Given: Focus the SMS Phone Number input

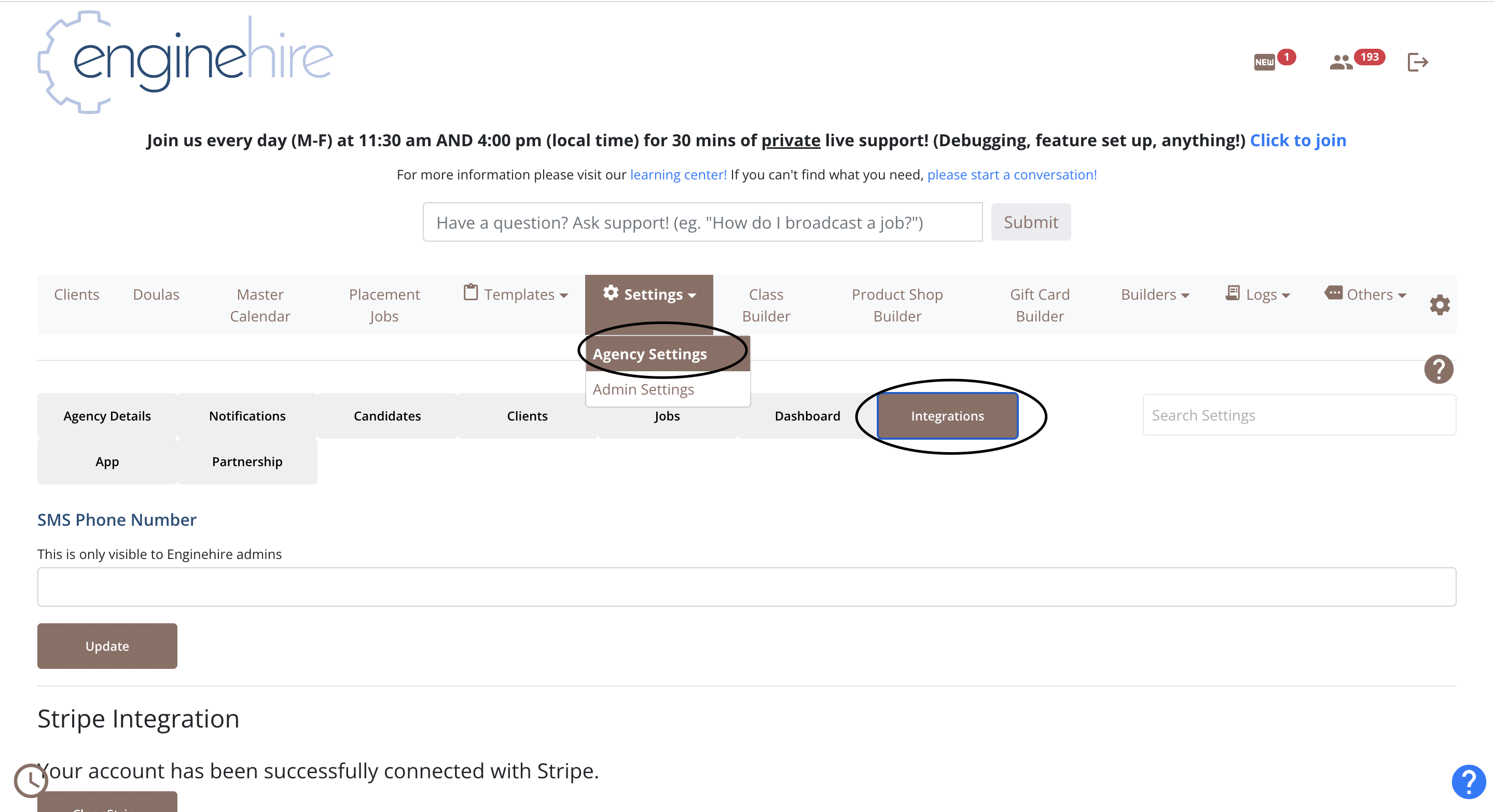Looking at the screenshot, I should [x=746, y=587].
